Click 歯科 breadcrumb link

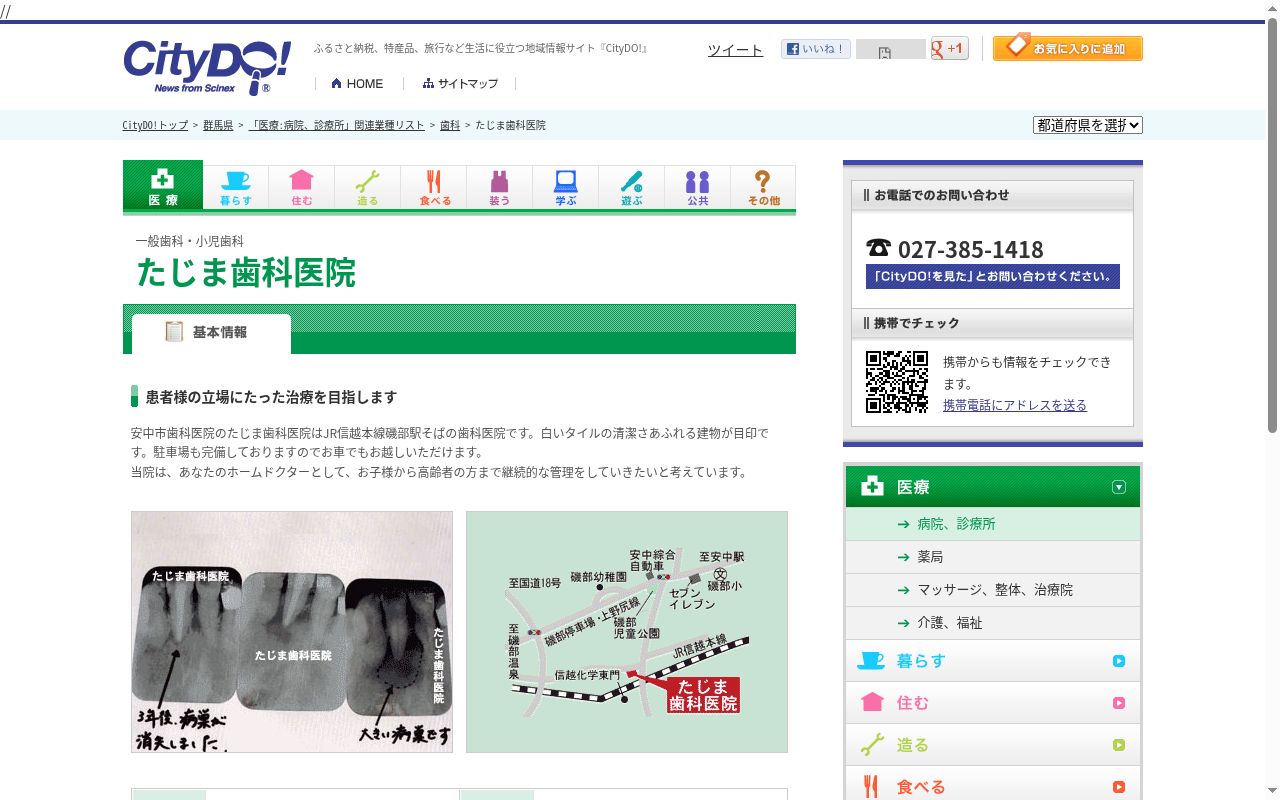pyautogui.click(x=450, y=126)
